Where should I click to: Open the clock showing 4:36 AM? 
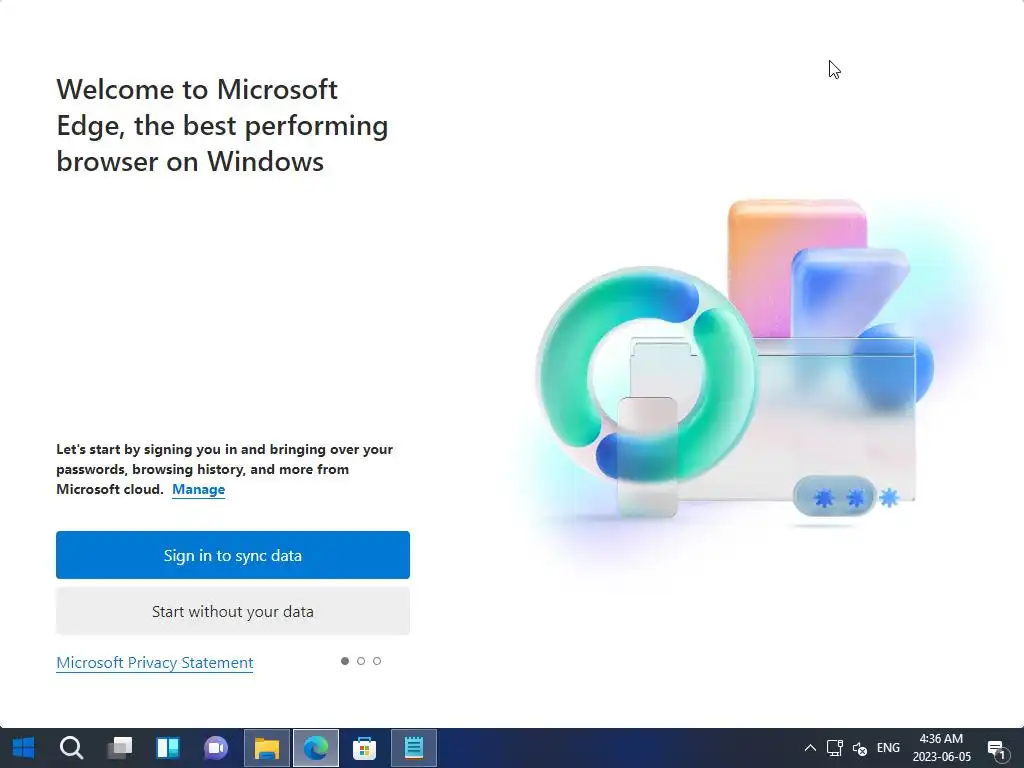click(x=941, y=748)
